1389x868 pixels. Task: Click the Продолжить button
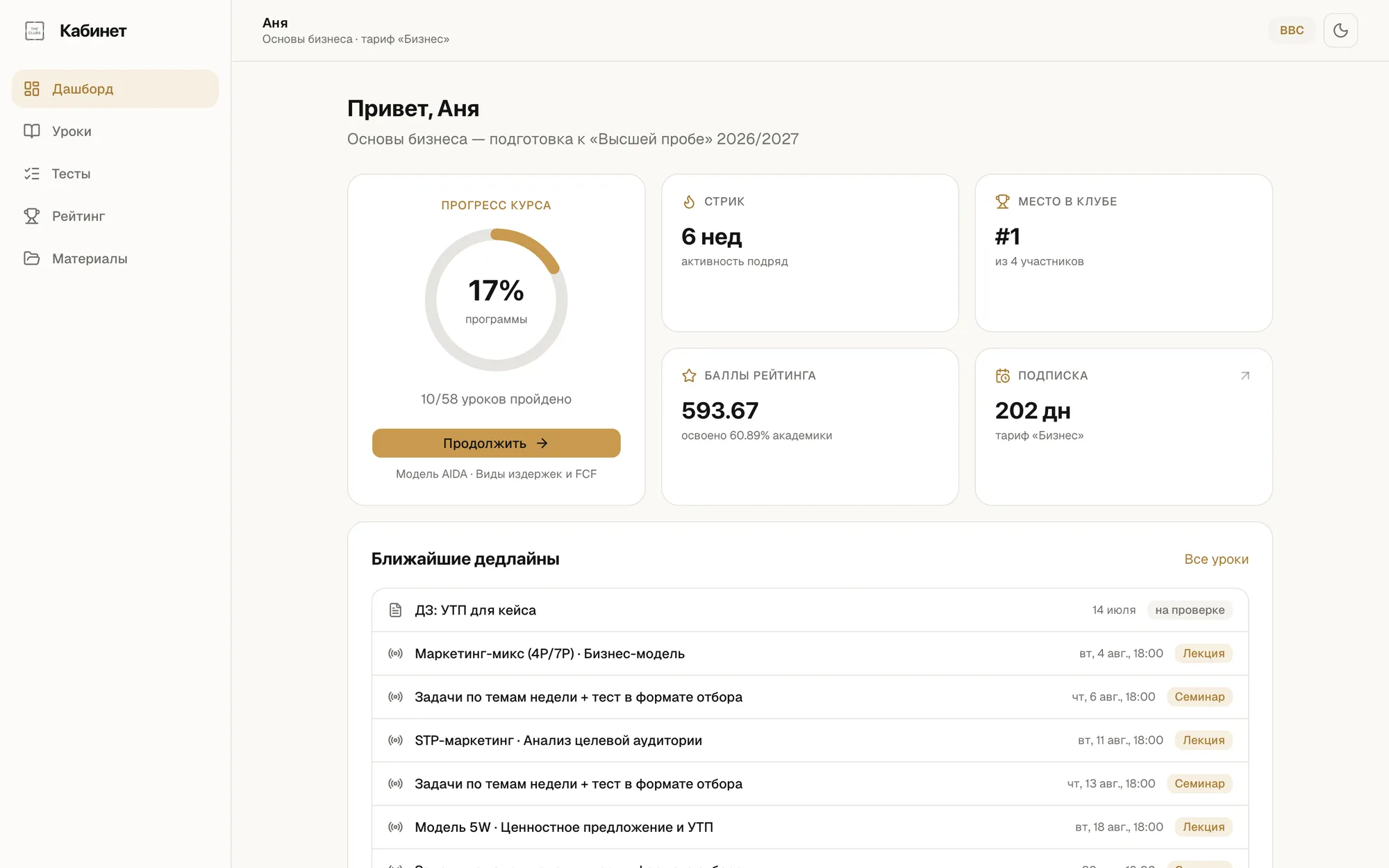click(496, 443)
